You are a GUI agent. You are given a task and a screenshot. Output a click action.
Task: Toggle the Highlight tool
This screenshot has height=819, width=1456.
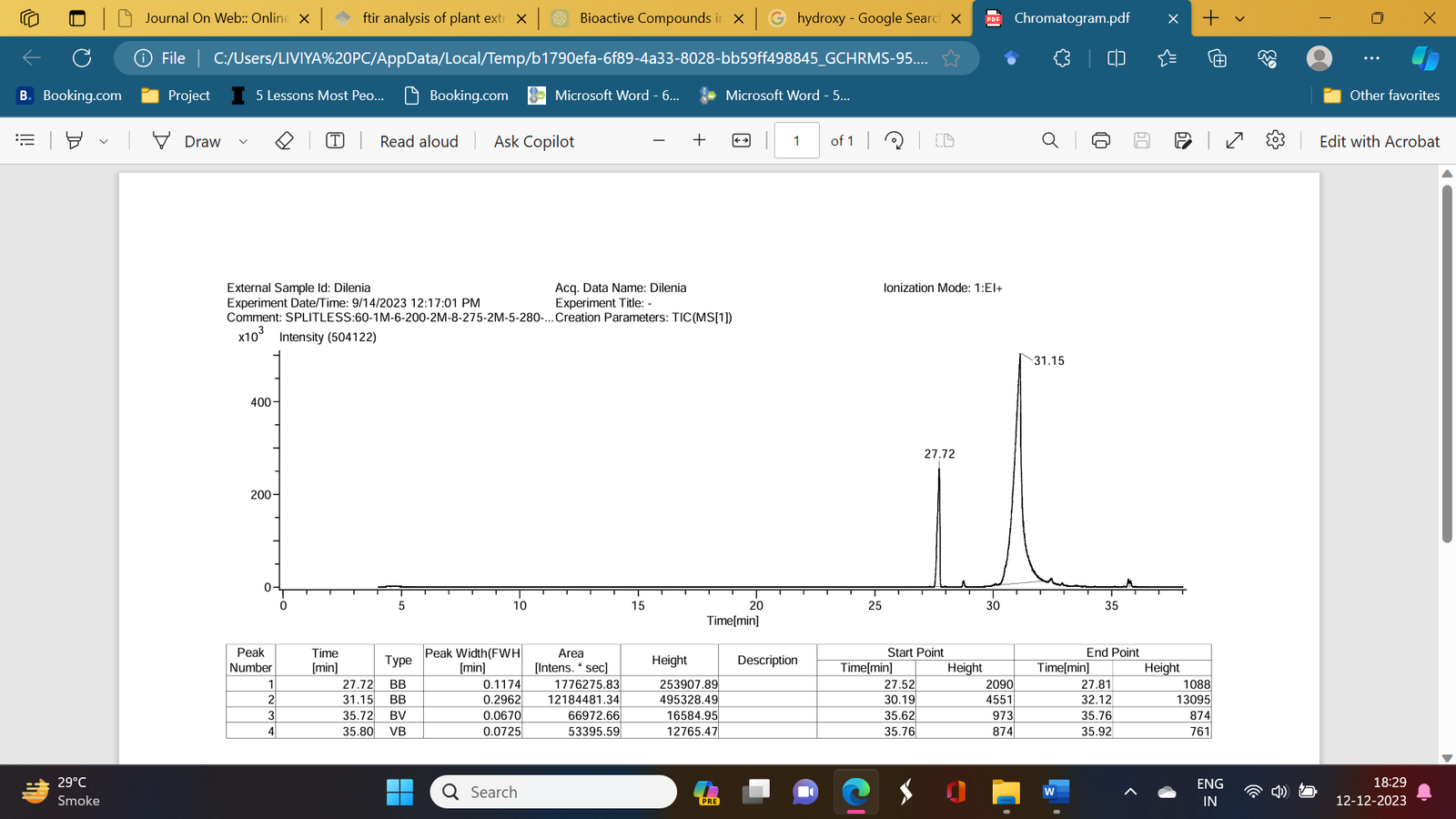coord(76,140)
